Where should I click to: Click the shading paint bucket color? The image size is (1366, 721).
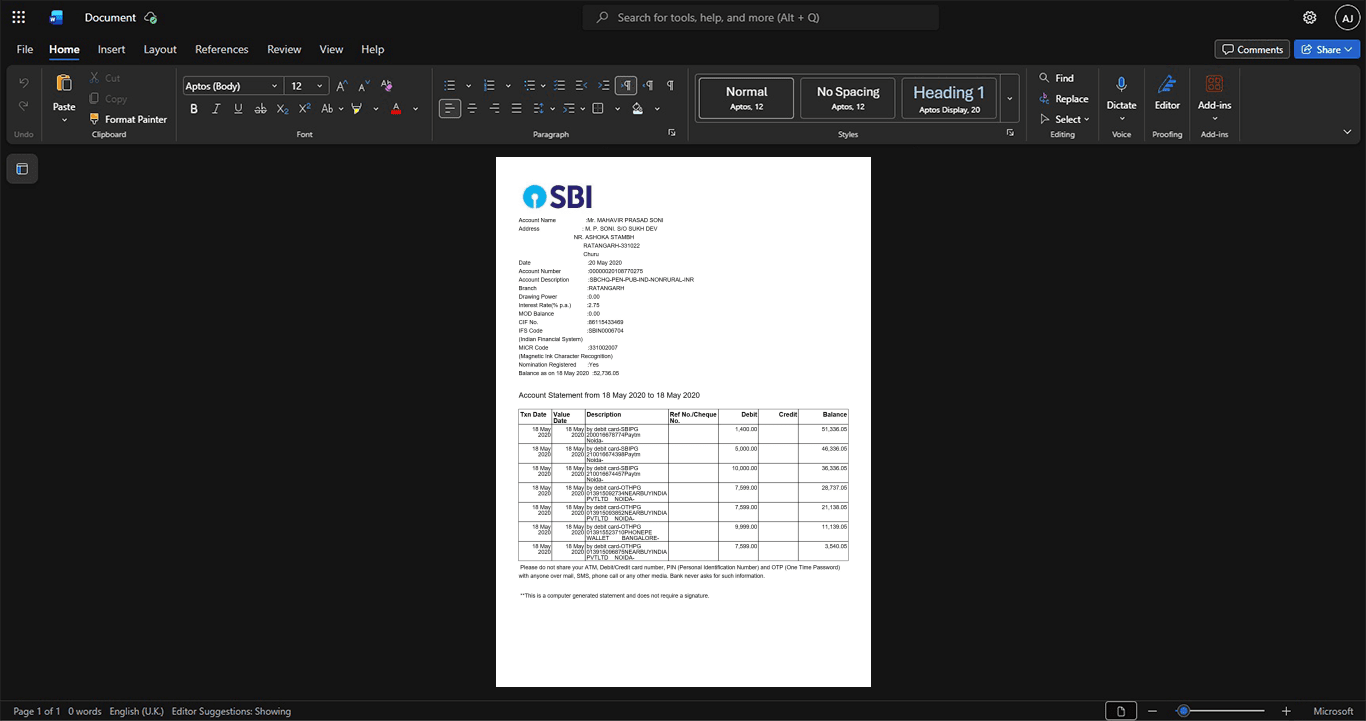coord(637,108)
